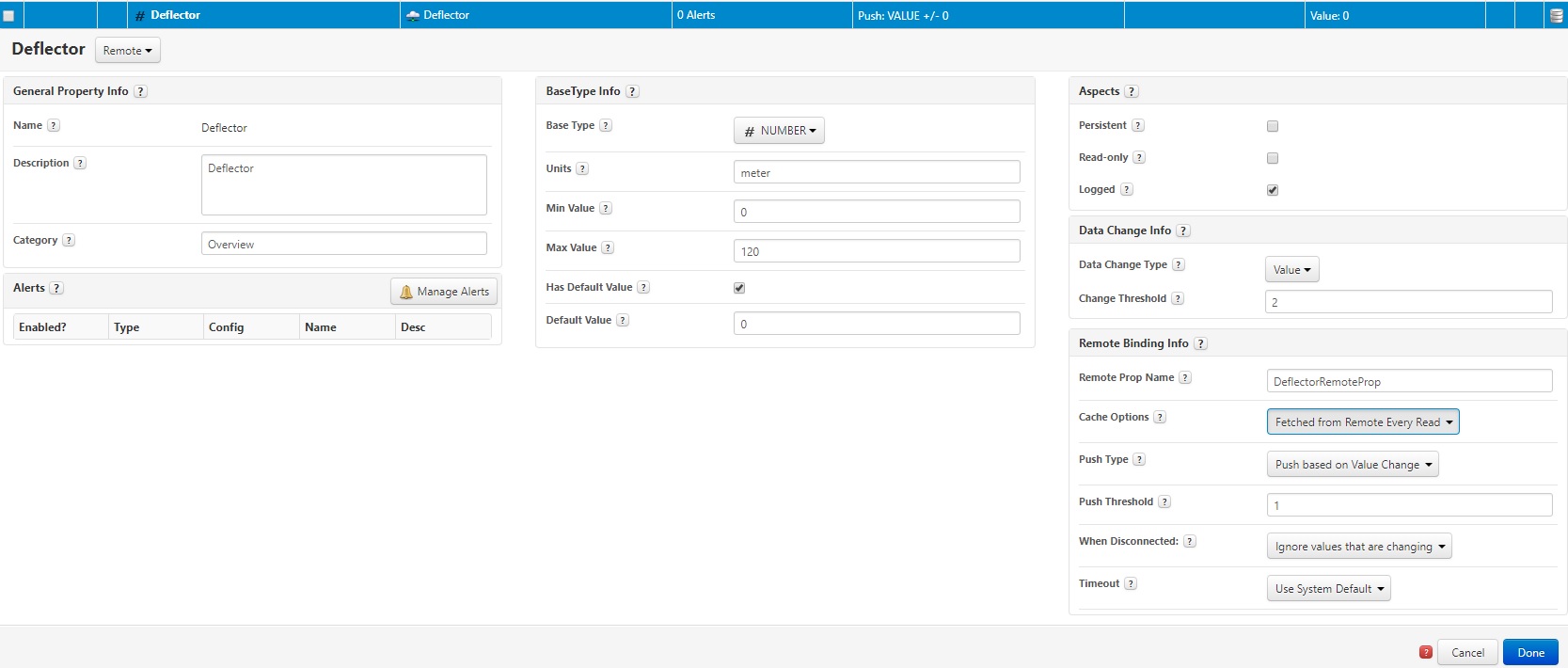Toggle the Has Default Value checkbox
1568x668 pixels.
739,288
